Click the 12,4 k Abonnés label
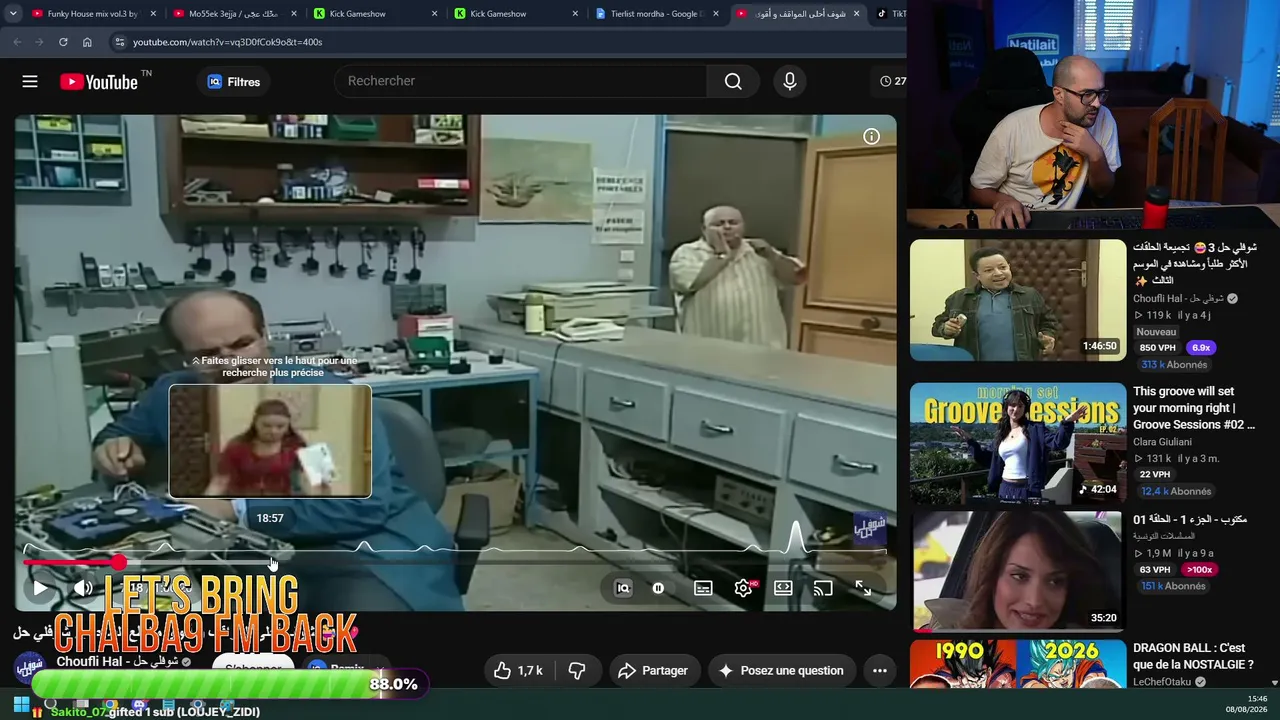1280x720 pixels. pyautogui.click(x=1176, y=491)
